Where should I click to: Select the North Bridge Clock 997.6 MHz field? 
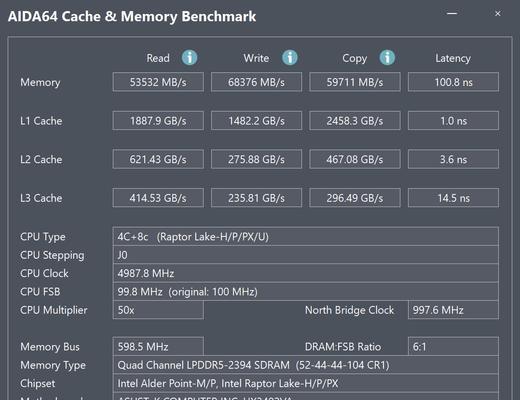click(453, 310)
